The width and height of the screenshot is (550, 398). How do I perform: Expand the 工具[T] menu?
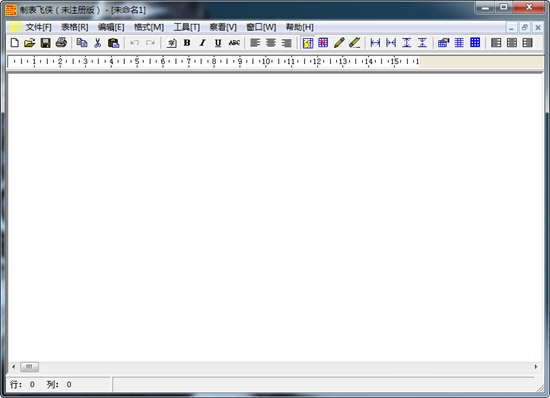187,27
